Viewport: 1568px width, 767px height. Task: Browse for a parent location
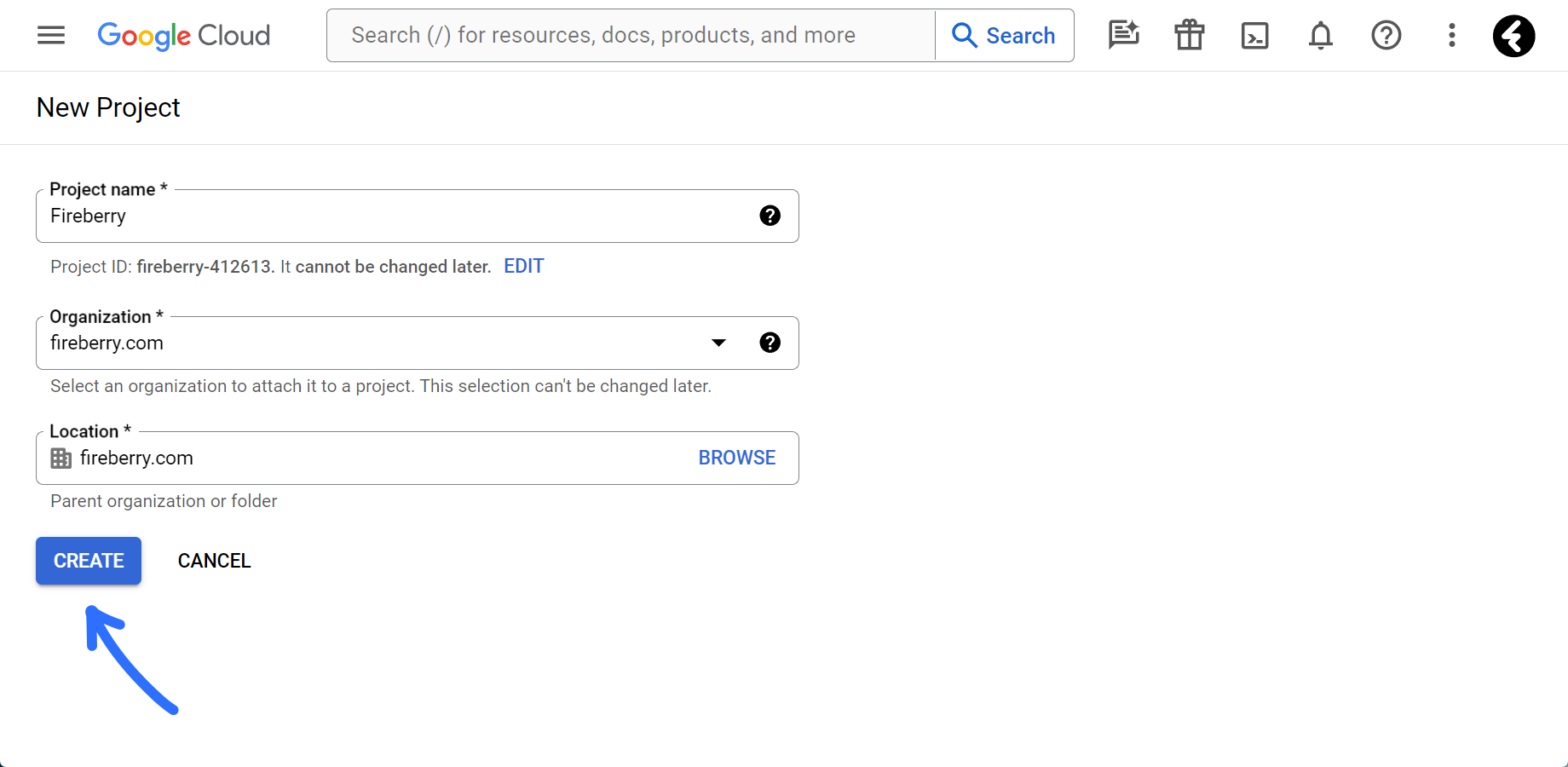737,458
